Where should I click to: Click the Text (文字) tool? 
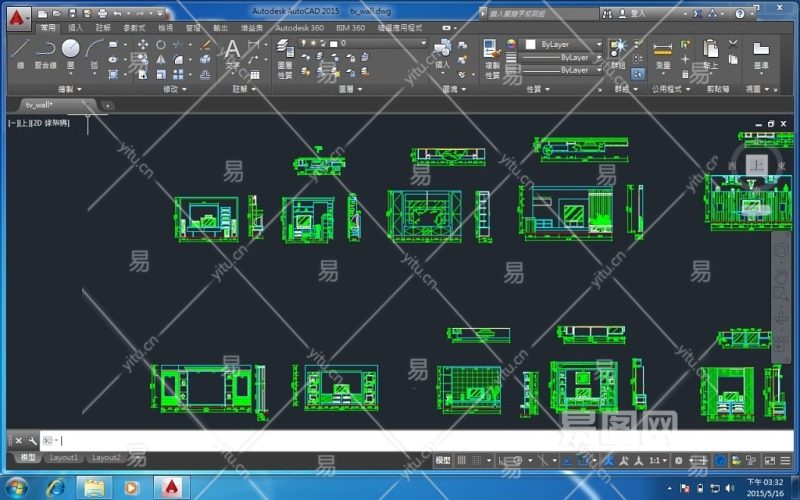coord(232,55)
